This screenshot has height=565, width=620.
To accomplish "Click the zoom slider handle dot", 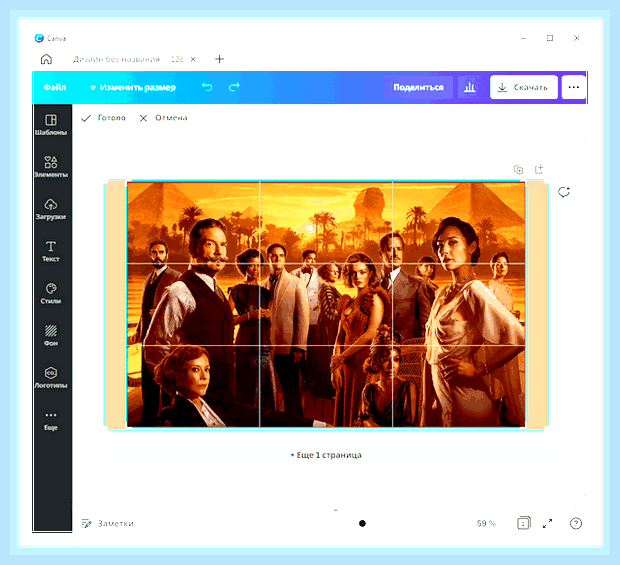I will 362,523.
